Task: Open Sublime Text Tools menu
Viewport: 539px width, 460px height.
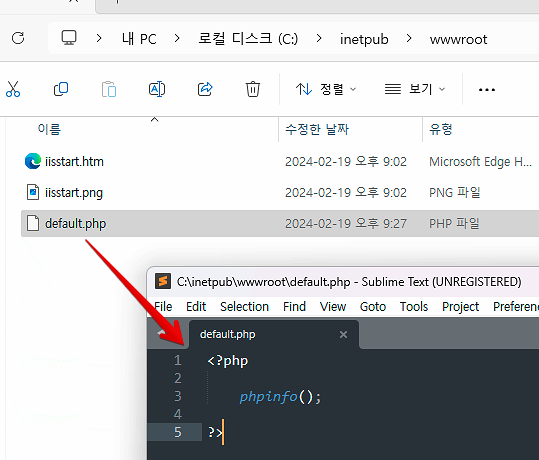Action: [414, 306]
